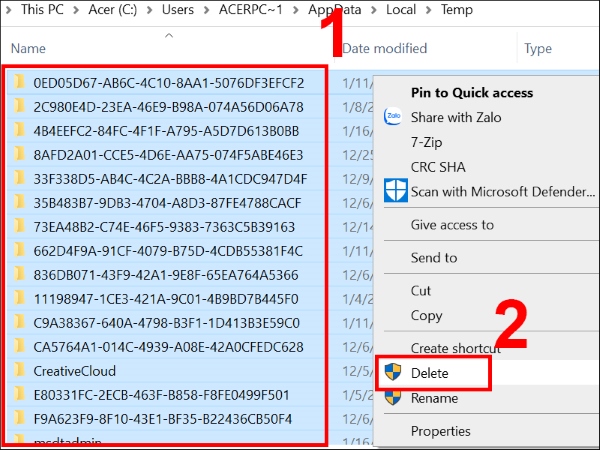Click the Microsoft Defender shield icon
Screen dimensions: 600x450
394,189
